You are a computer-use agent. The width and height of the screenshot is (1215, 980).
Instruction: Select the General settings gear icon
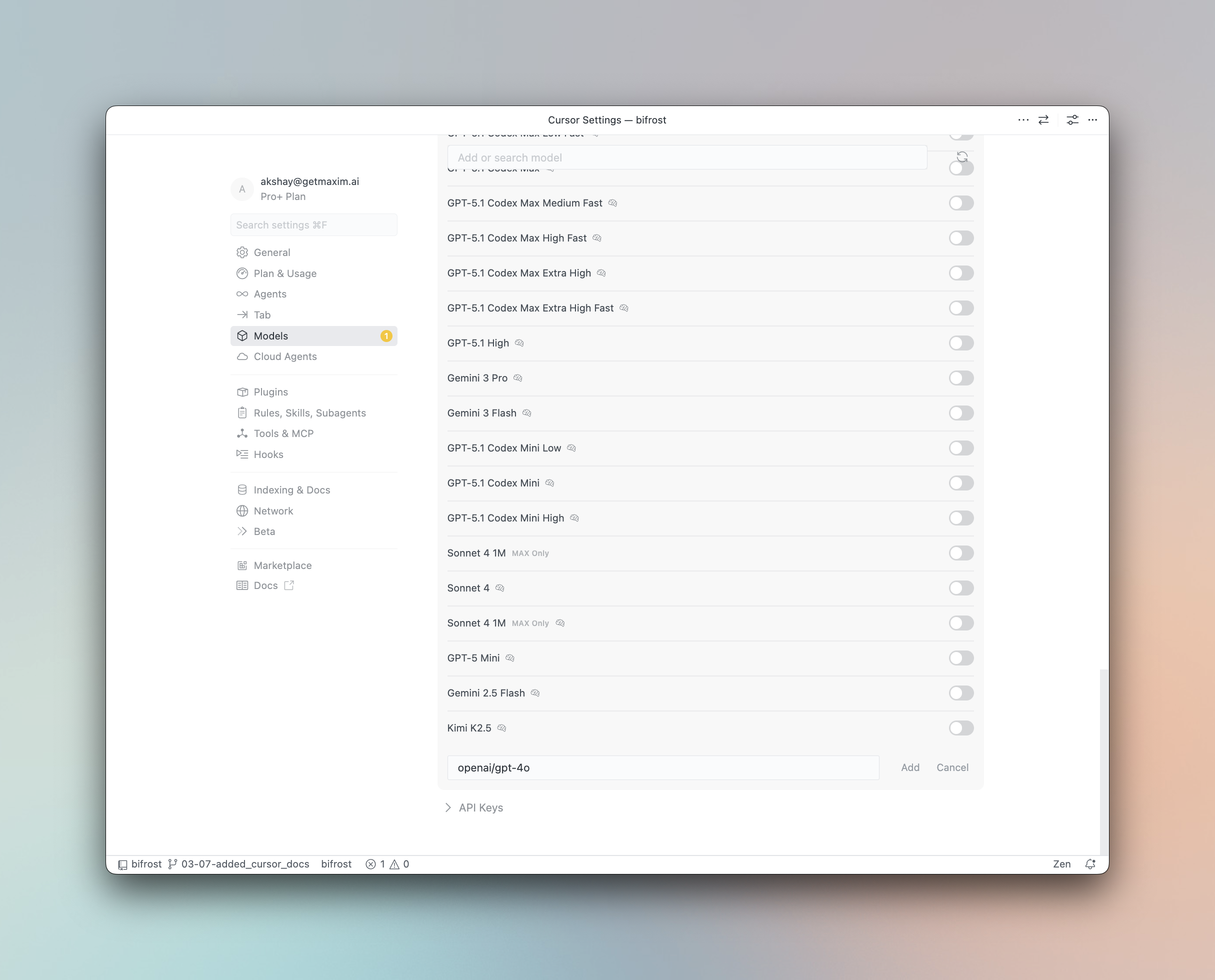242,252
